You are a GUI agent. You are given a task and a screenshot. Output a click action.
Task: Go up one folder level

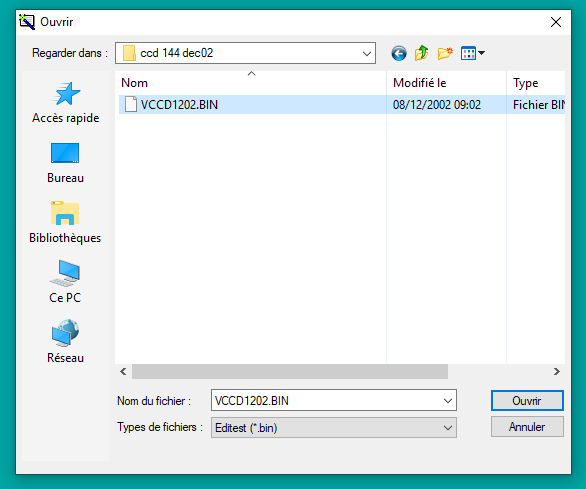[422, 53]
